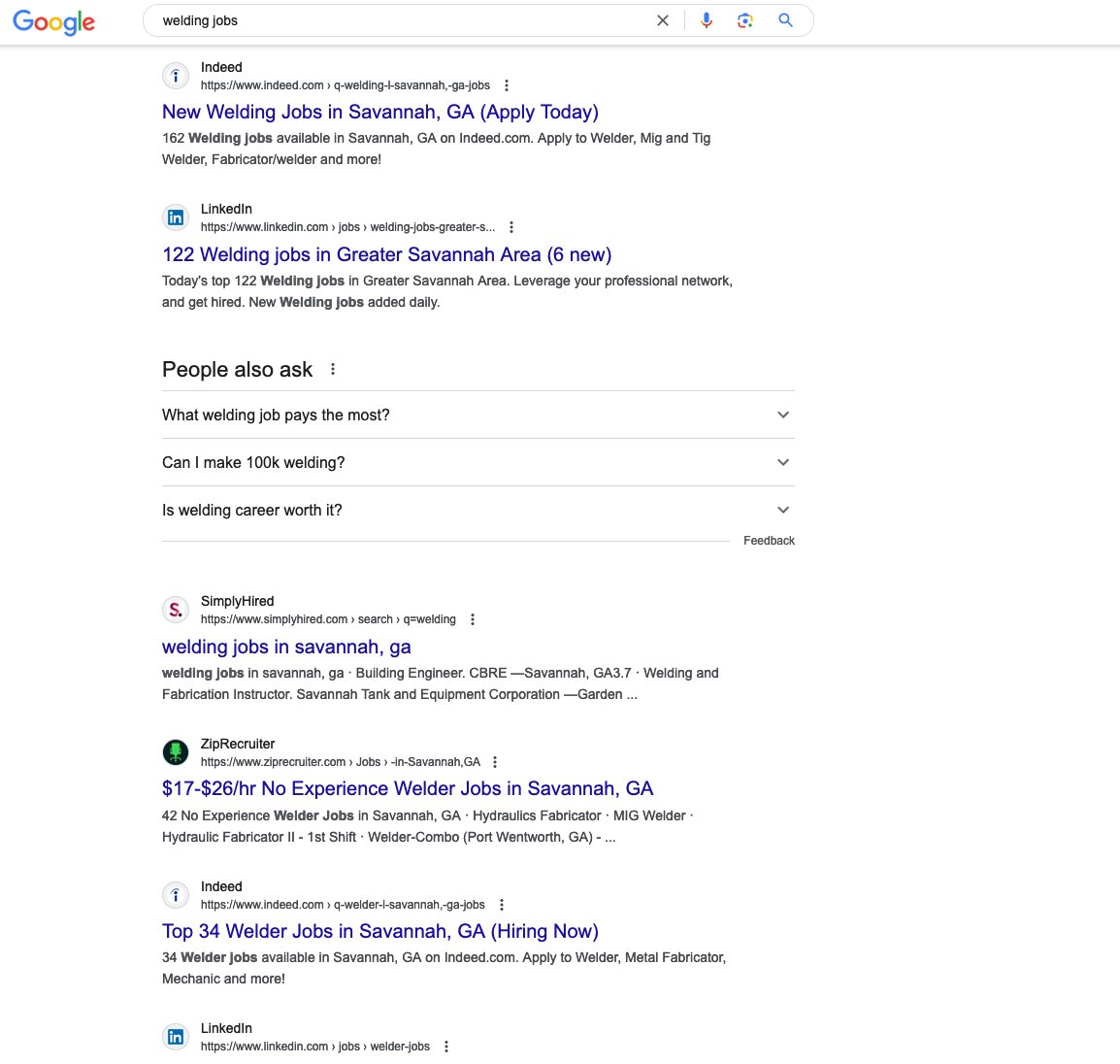
Task: Click the 'SimplyHired' site name
Action: click(237, 601)
